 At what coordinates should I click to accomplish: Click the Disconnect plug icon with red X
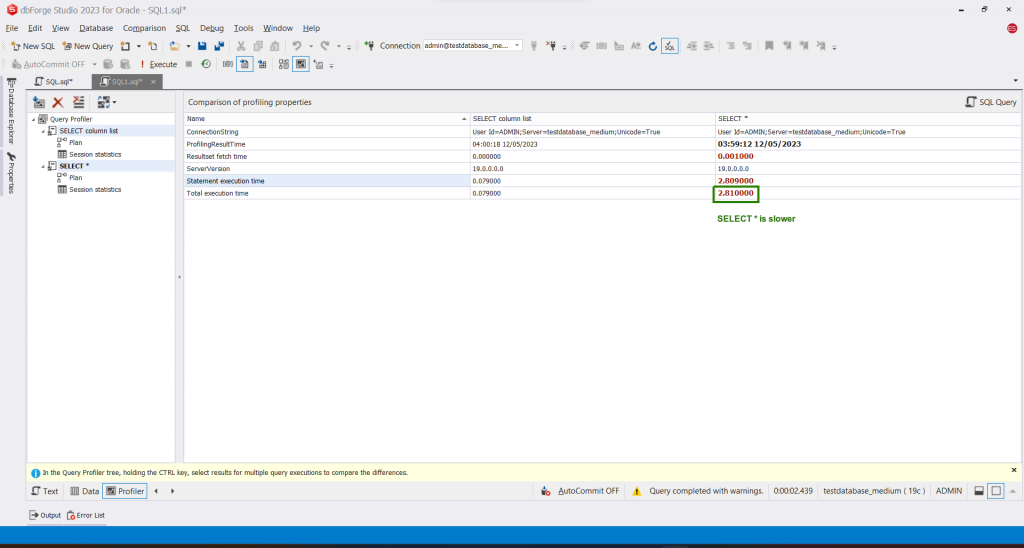[551, 46]
